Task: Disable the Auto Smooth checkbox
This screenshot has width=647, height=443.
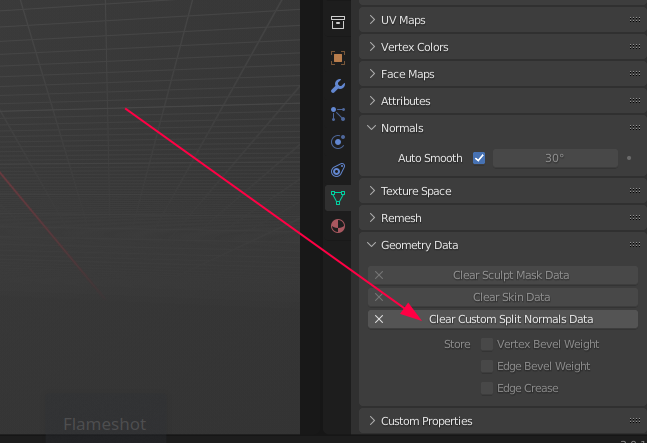Action: (479, 158)
